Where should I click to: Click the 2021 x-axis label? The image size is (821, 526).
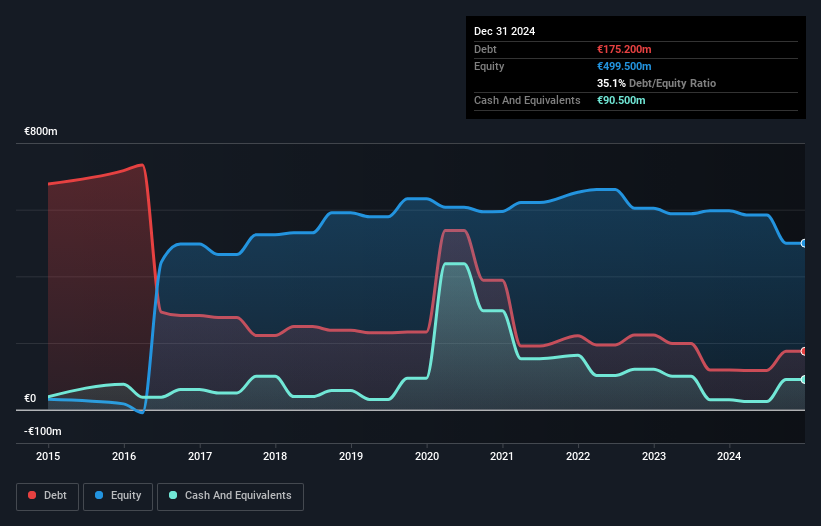click(x=502, y=456)
